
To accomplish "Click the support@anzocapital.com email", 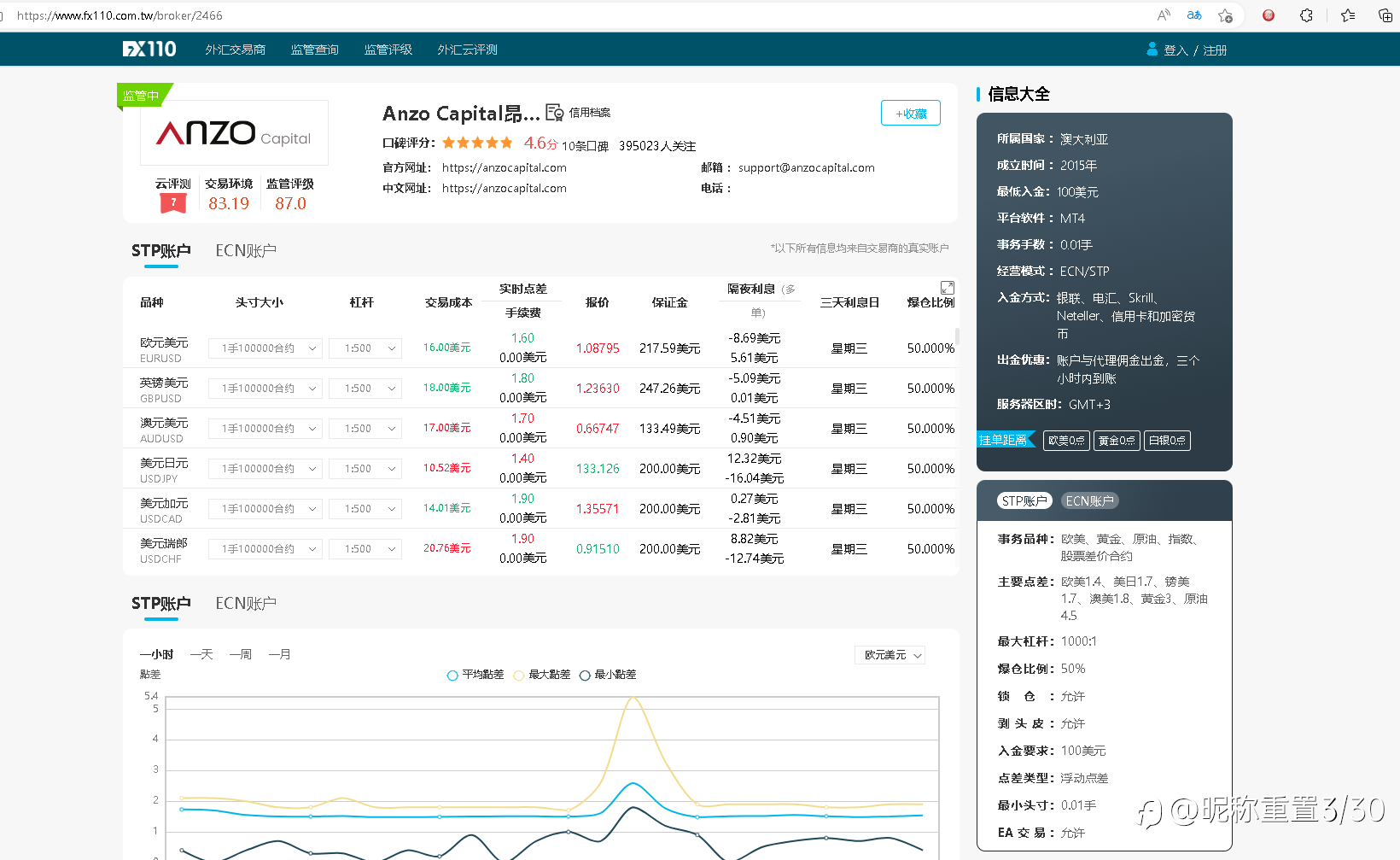I will tap(807, 167).
